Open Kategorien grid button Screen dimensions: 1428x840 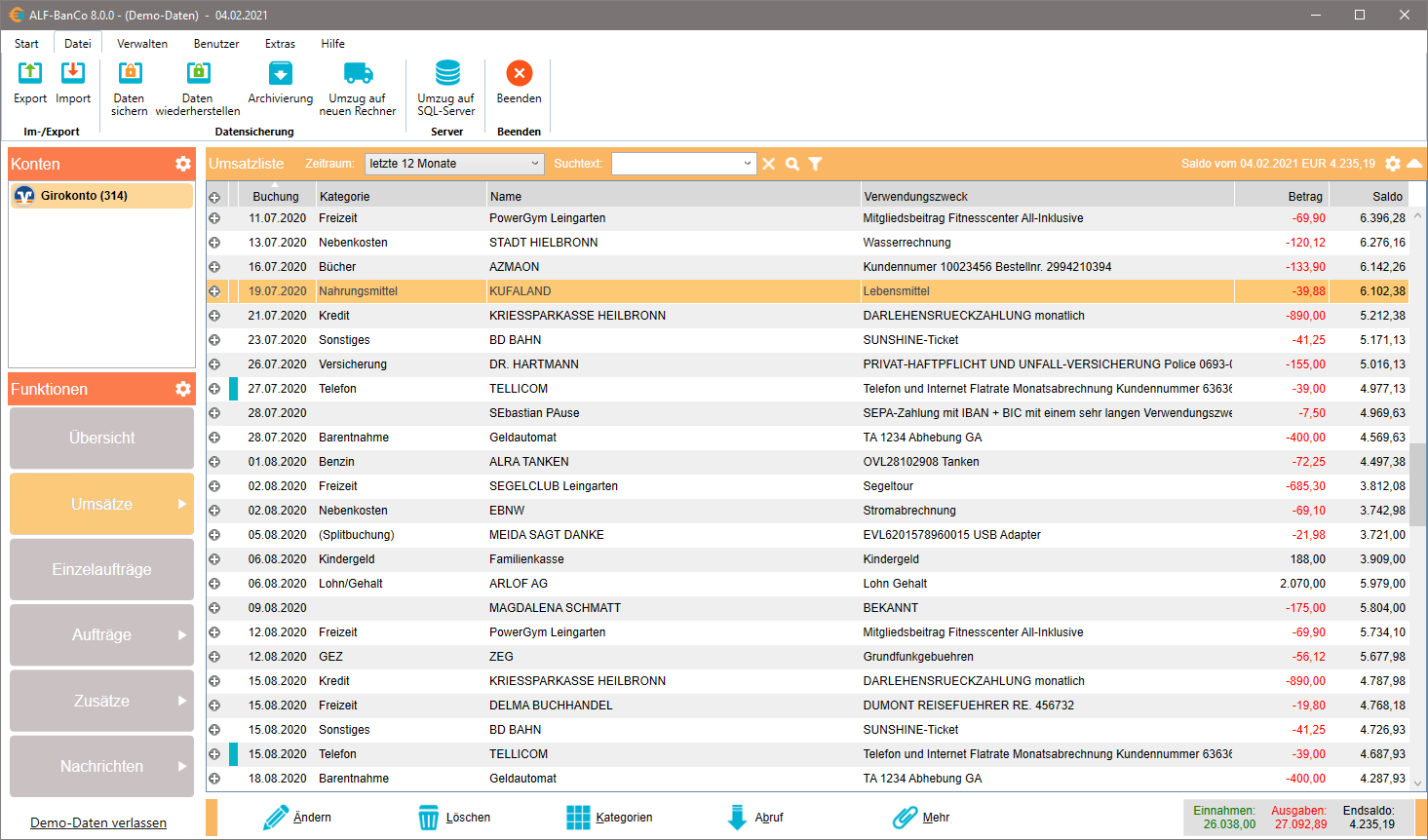[x=610, y=818]
